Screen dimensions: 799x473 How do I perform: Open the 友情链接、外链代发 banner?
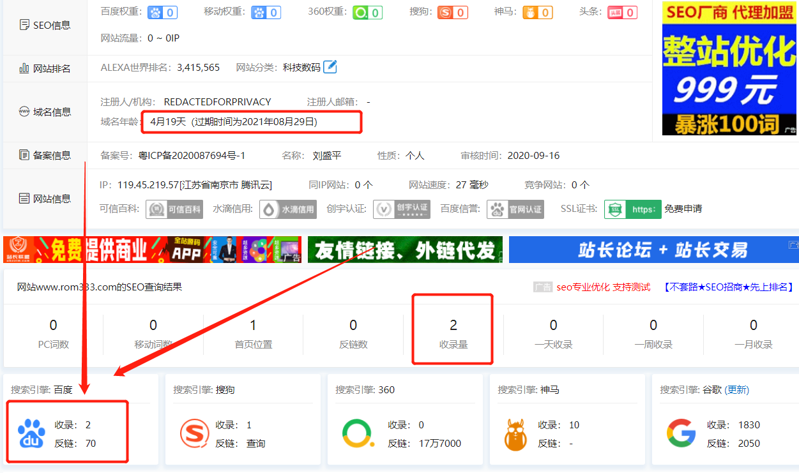coord(405,249)
